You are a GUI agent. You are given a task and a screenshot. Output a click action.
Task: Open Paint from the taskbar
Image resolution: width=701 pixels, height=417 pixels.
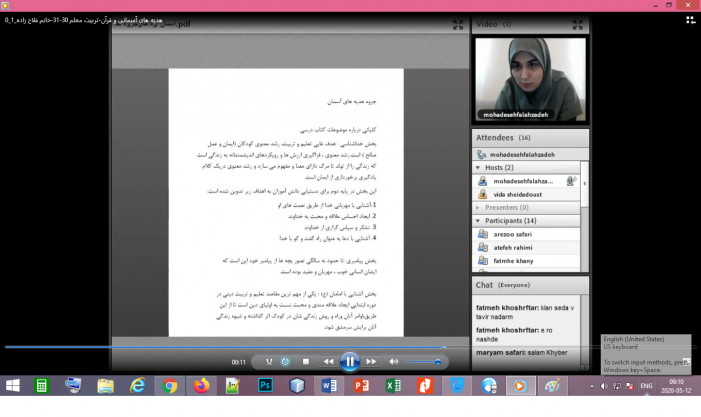pyautogui.click(x=553, y=386)
